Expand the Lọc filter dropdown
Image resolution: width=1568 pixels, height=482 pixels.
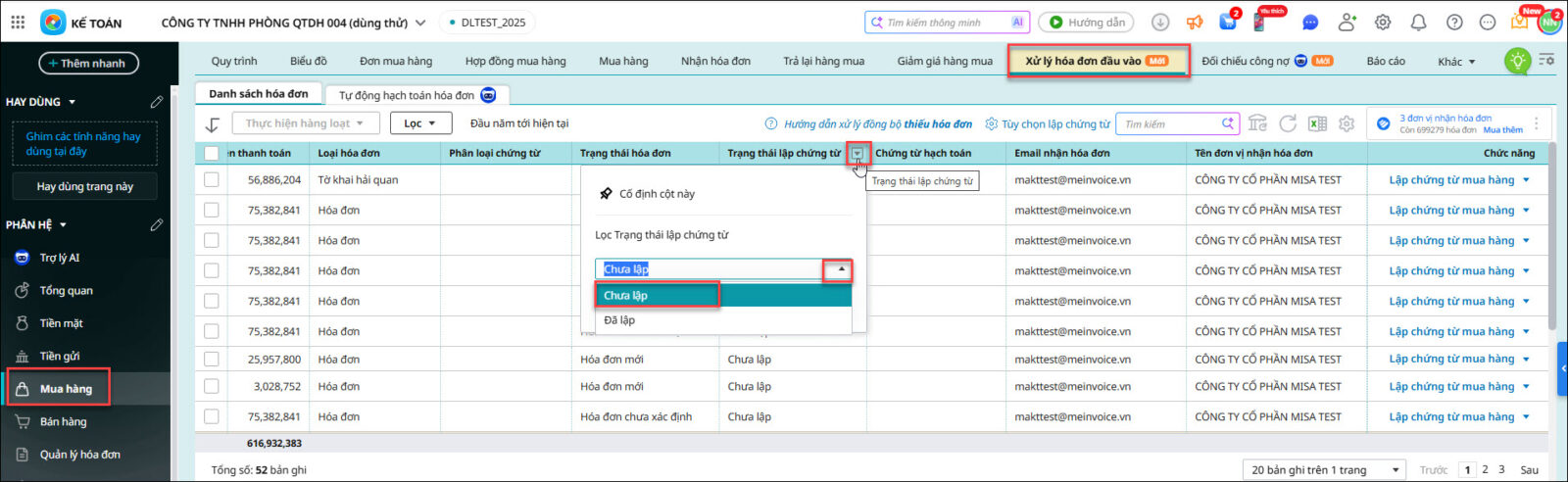[x=421, y=123]
